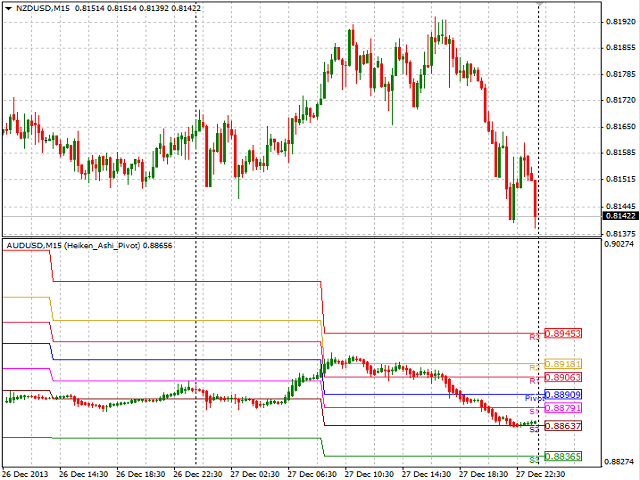
Task: Select the R3 level price tag 0.89453
Action: click(563, 333)
